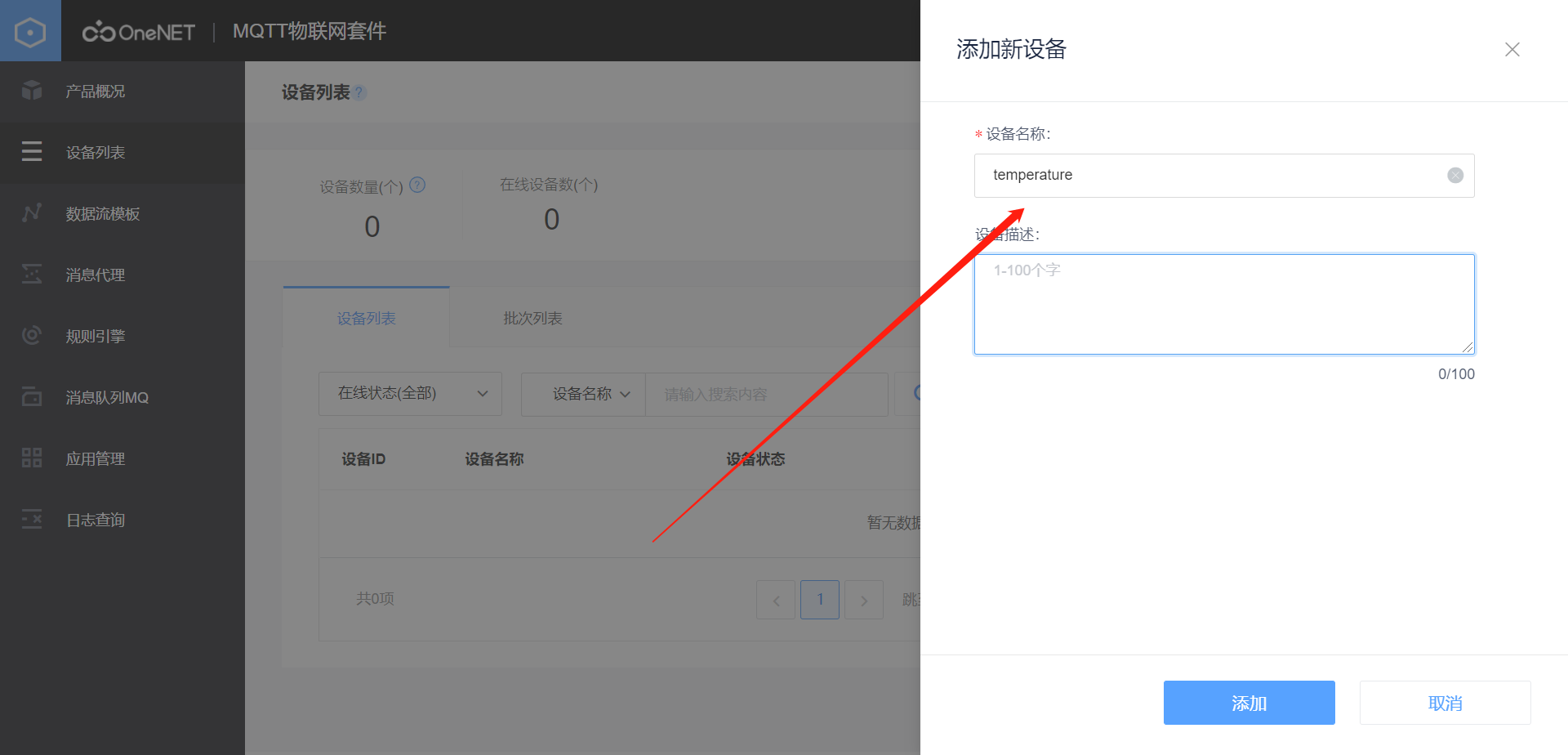Open 消息队列MQ with its icon
The height and width of the screenshot is (755, 1568).
(31, 397)
